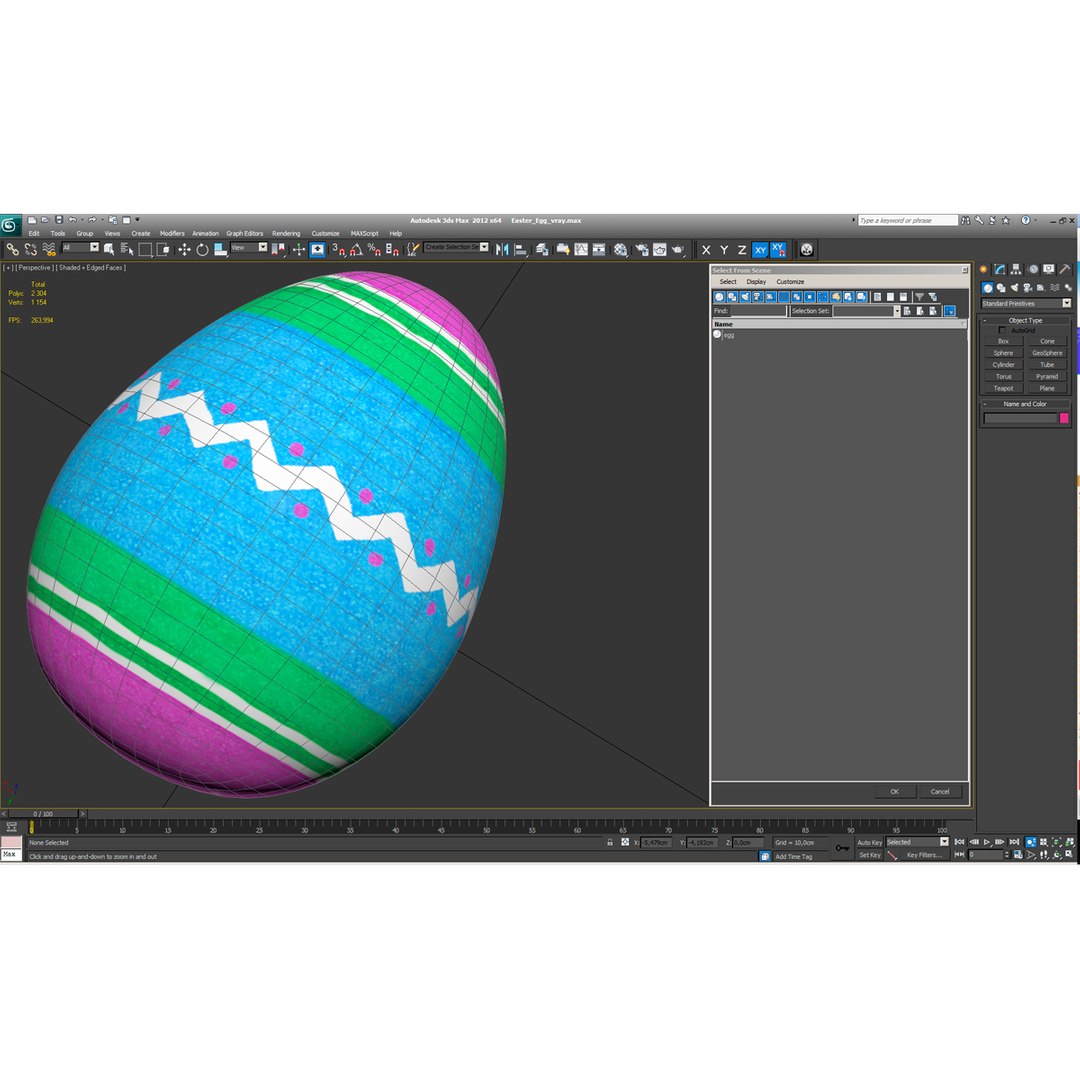Toggle Percent Snap icon

[374, 249]
